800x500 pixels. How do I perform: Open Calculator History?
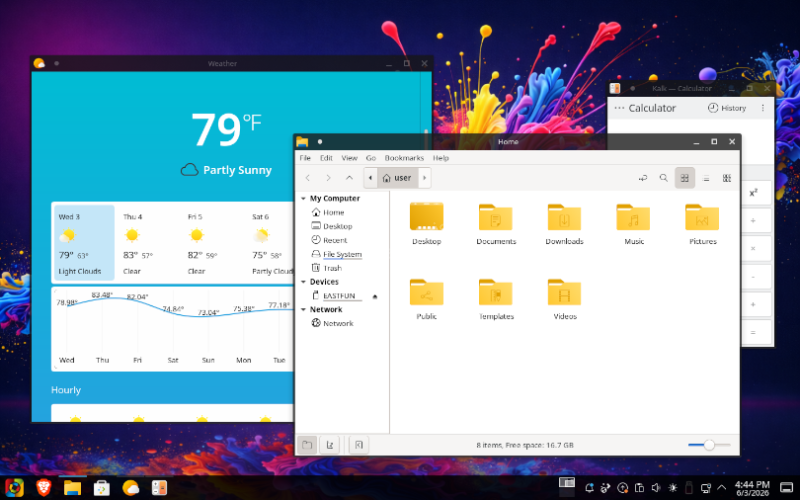(727, 108)
